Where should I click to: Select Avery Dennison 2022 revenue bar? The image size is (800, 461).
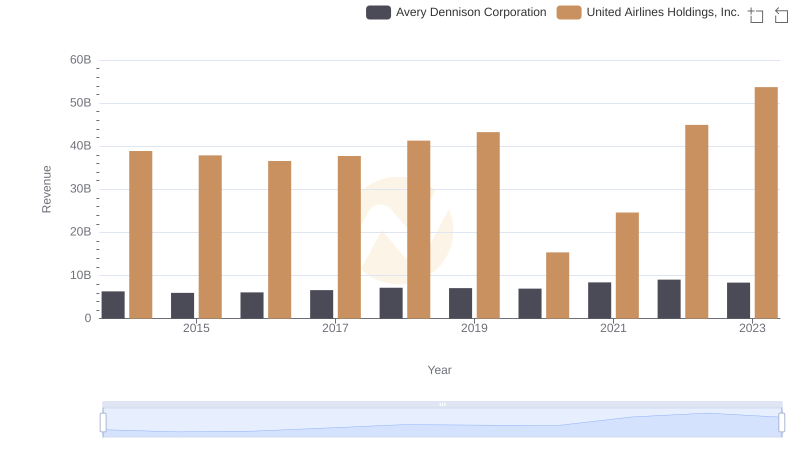point(669,299)
